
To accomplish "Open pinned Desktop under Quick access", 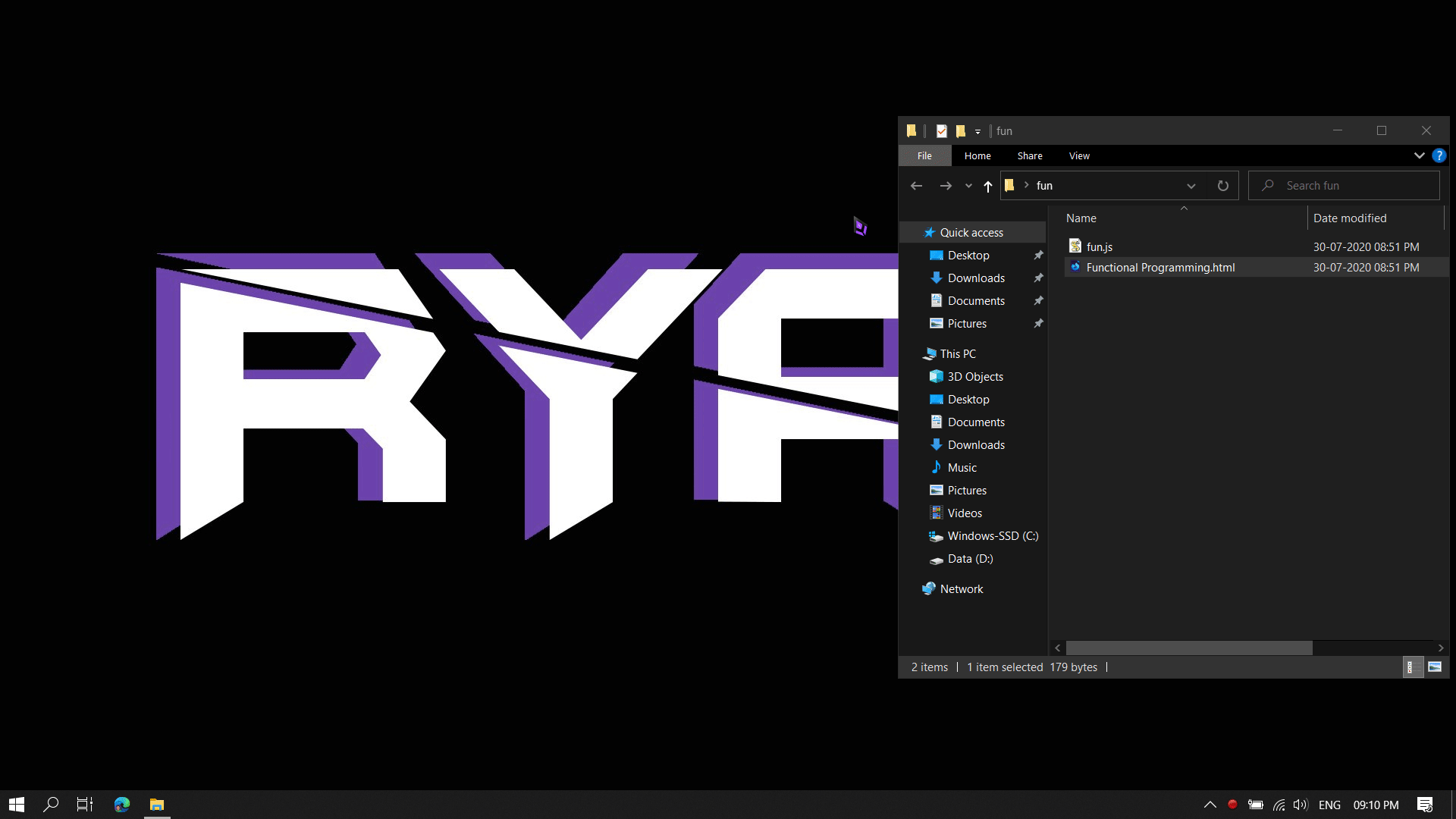I will click(968, 256).
